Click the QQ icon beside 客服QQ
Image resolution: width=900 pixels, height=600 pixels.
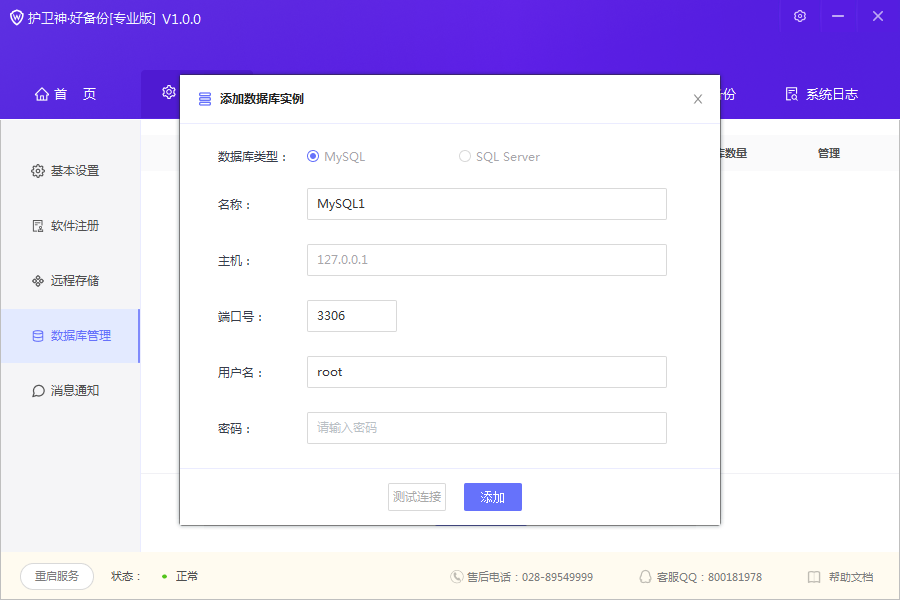[645, 576]
